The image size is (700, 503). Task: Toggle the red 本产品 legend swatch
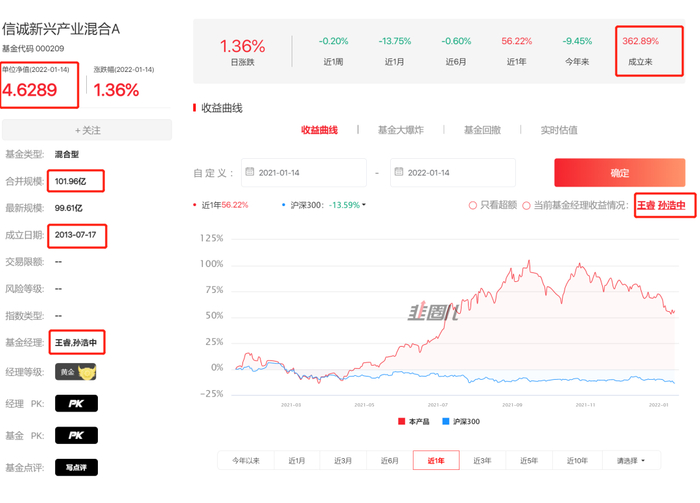click(x=401, y=421)
